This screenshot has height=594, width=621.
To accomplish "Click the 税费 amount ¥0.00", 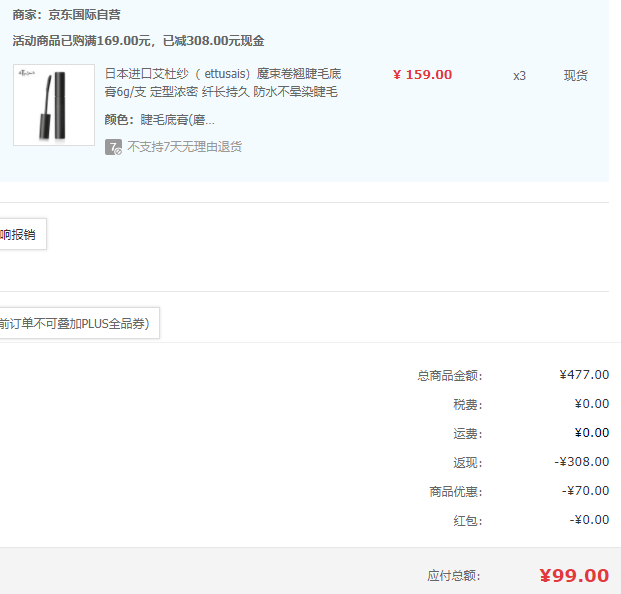I will coord(592,404).
